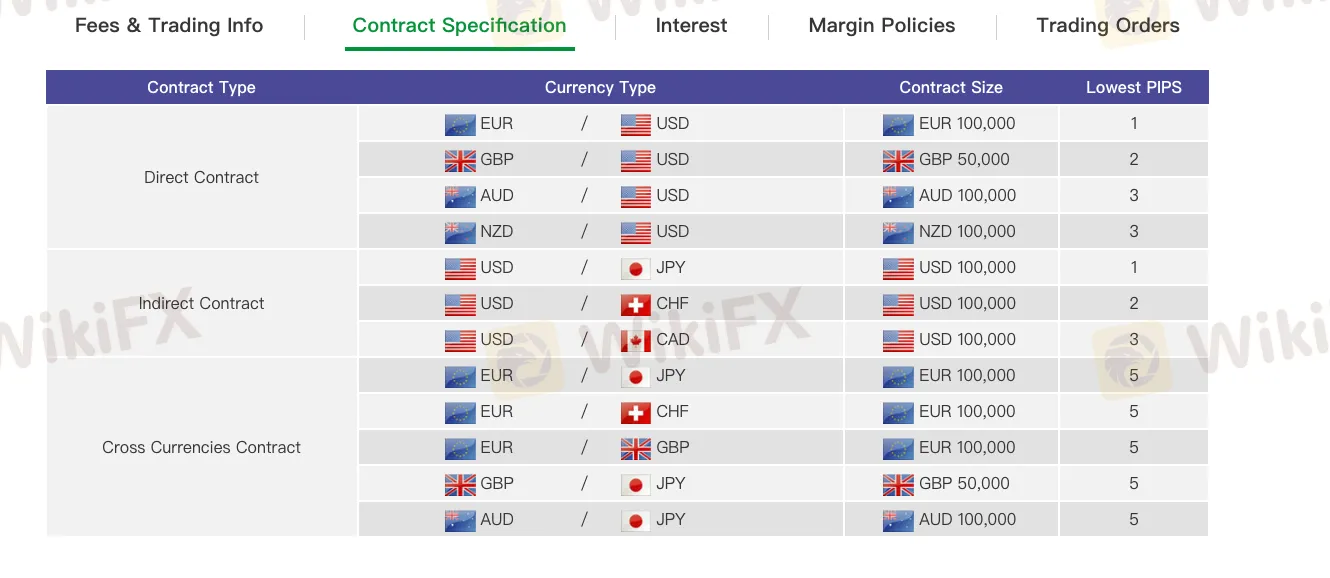Click the Swiss flag in USD/CHF row
Image resolution: width=1330 pixels, height=578 pixels.
coord(636,305)
